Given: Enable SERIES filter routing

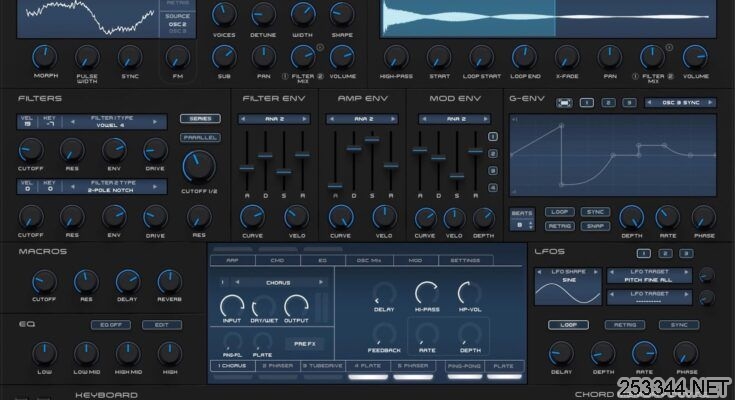Looking at the screenshot, I should click(200, 119).
